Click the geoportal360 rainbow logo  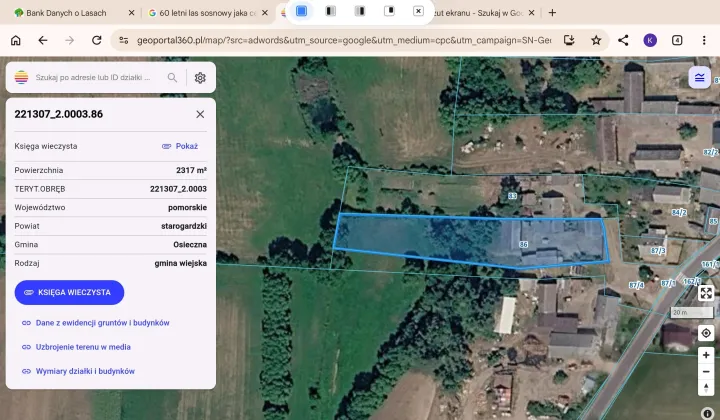coord(21,78)
